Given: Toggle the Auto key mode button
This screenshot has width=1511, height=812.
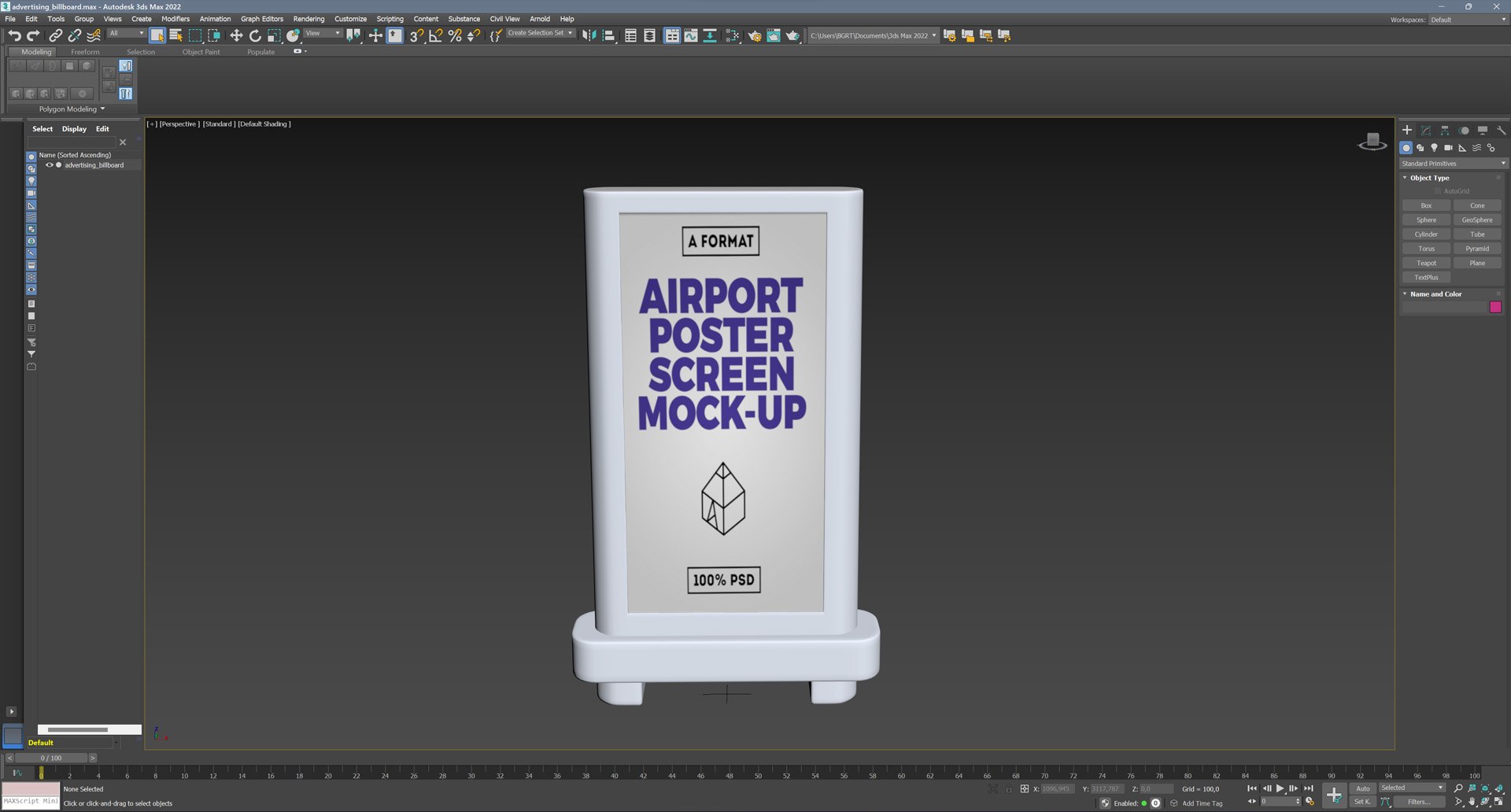Looking at the screenshot, I should tap(1362, 788).
